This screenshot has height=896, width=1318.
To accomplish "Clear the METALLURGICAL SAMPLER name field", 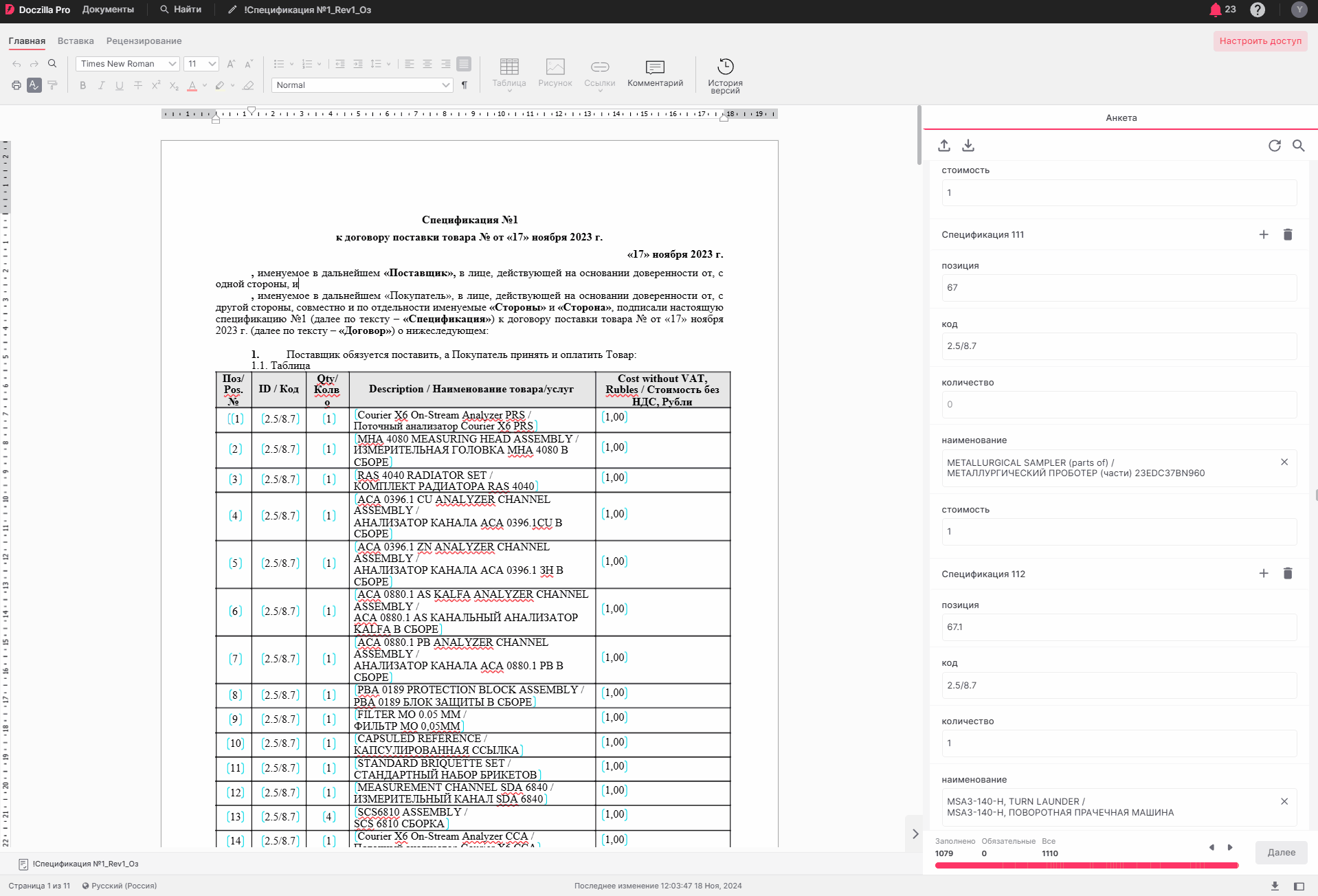I will coord(1284,462).
